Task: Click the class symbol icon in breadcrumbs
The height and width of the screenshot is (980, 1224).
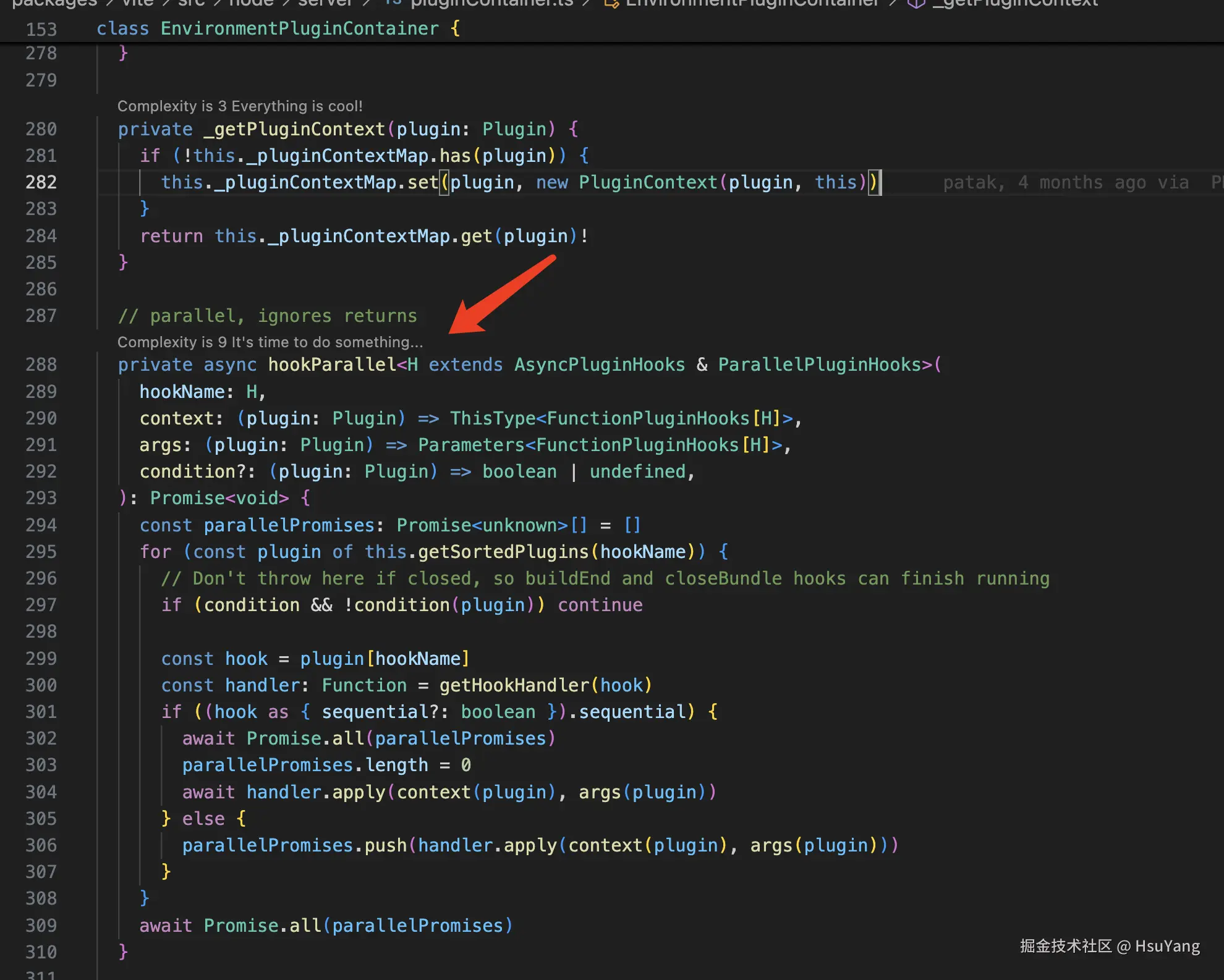Action: point(611,3)
